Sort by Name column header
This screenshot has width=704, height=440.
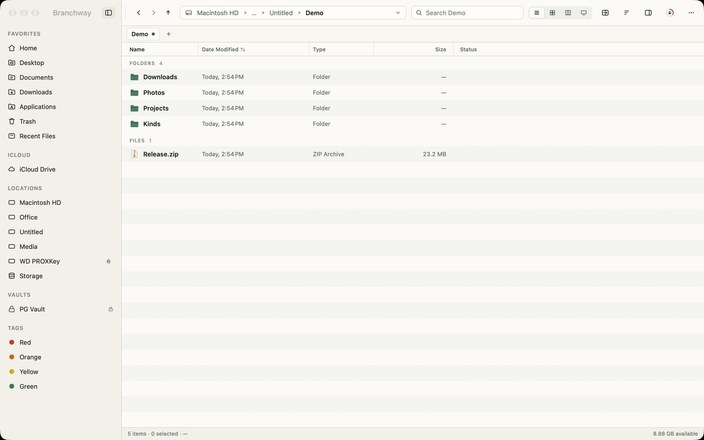(137, 49)
